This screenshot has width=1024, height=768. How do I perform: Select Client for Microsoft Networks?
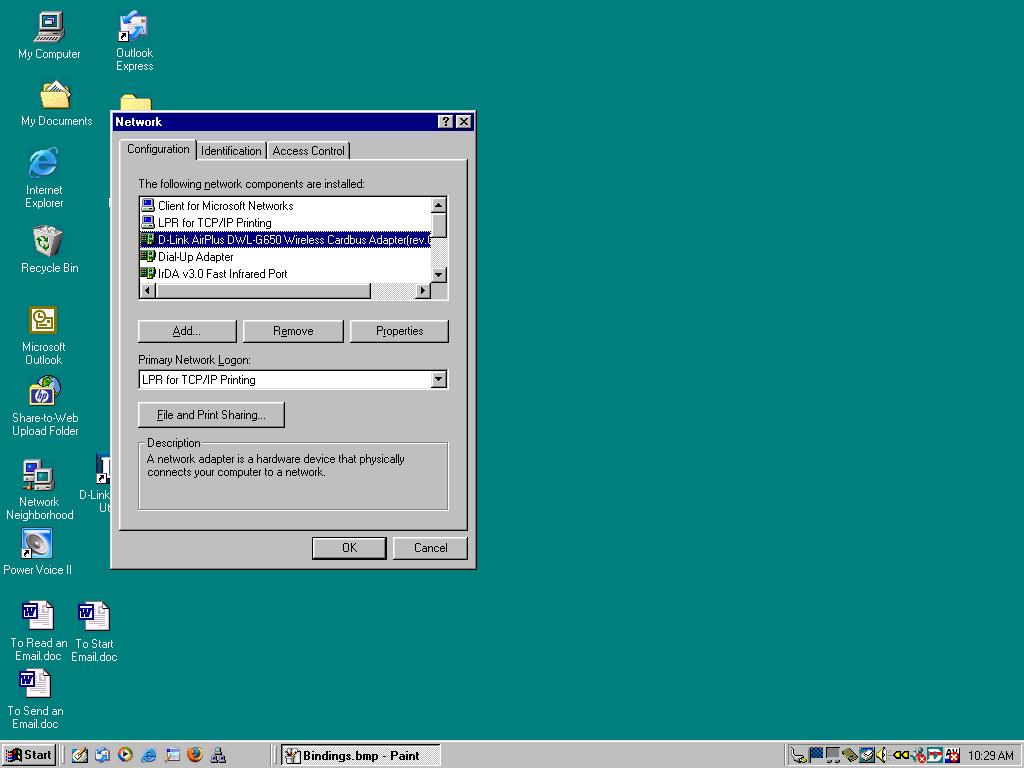(x=285, y=206)
